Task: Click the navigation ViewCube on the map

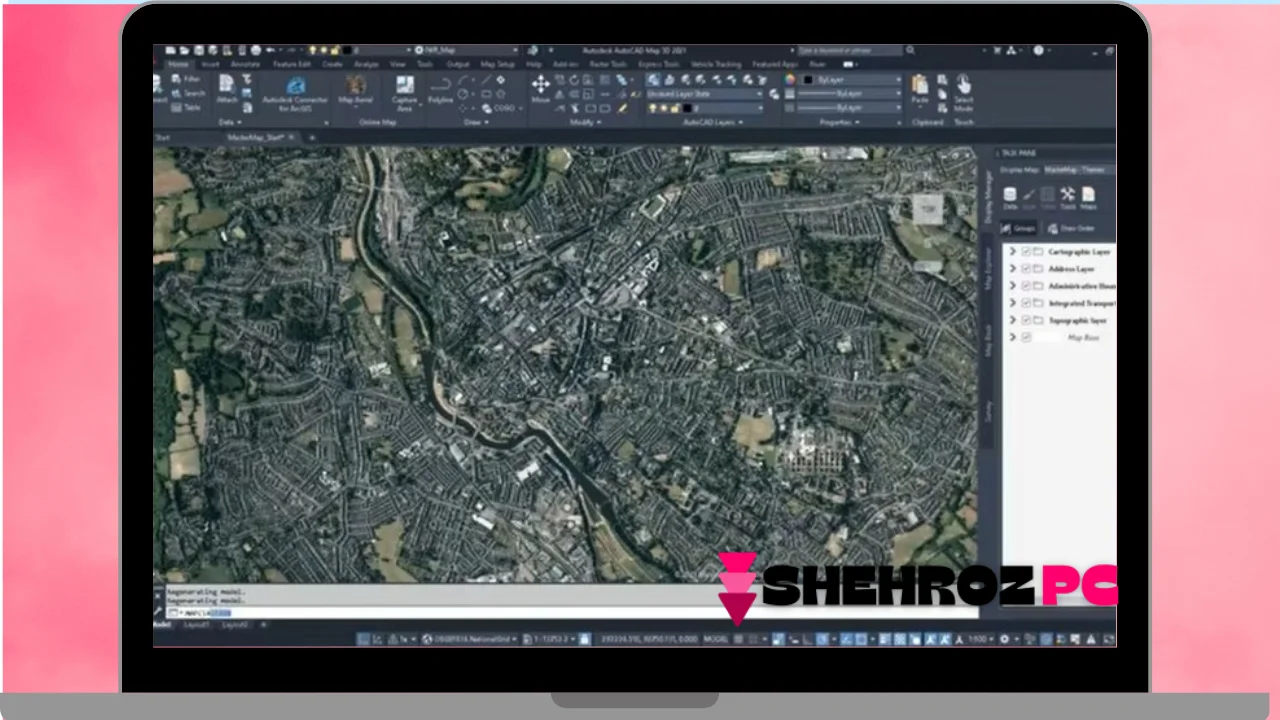Action: click(928, 208)
